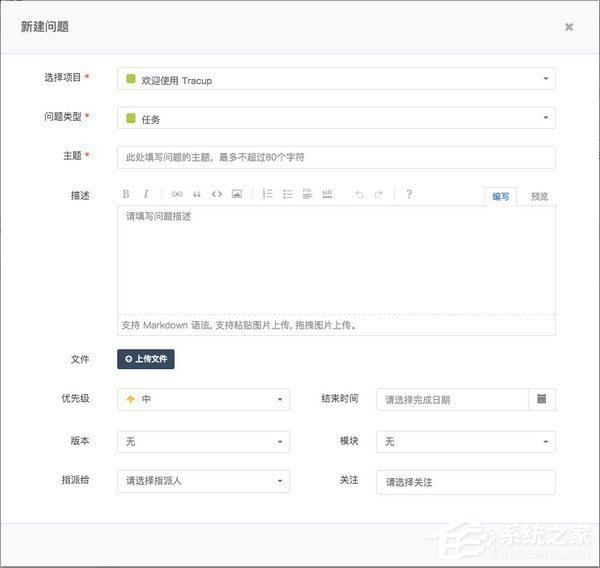Image resolution: width=600 pixels, height=568 pixels.
Task: Switch to the 编写 tab
Action: (501, 197)
